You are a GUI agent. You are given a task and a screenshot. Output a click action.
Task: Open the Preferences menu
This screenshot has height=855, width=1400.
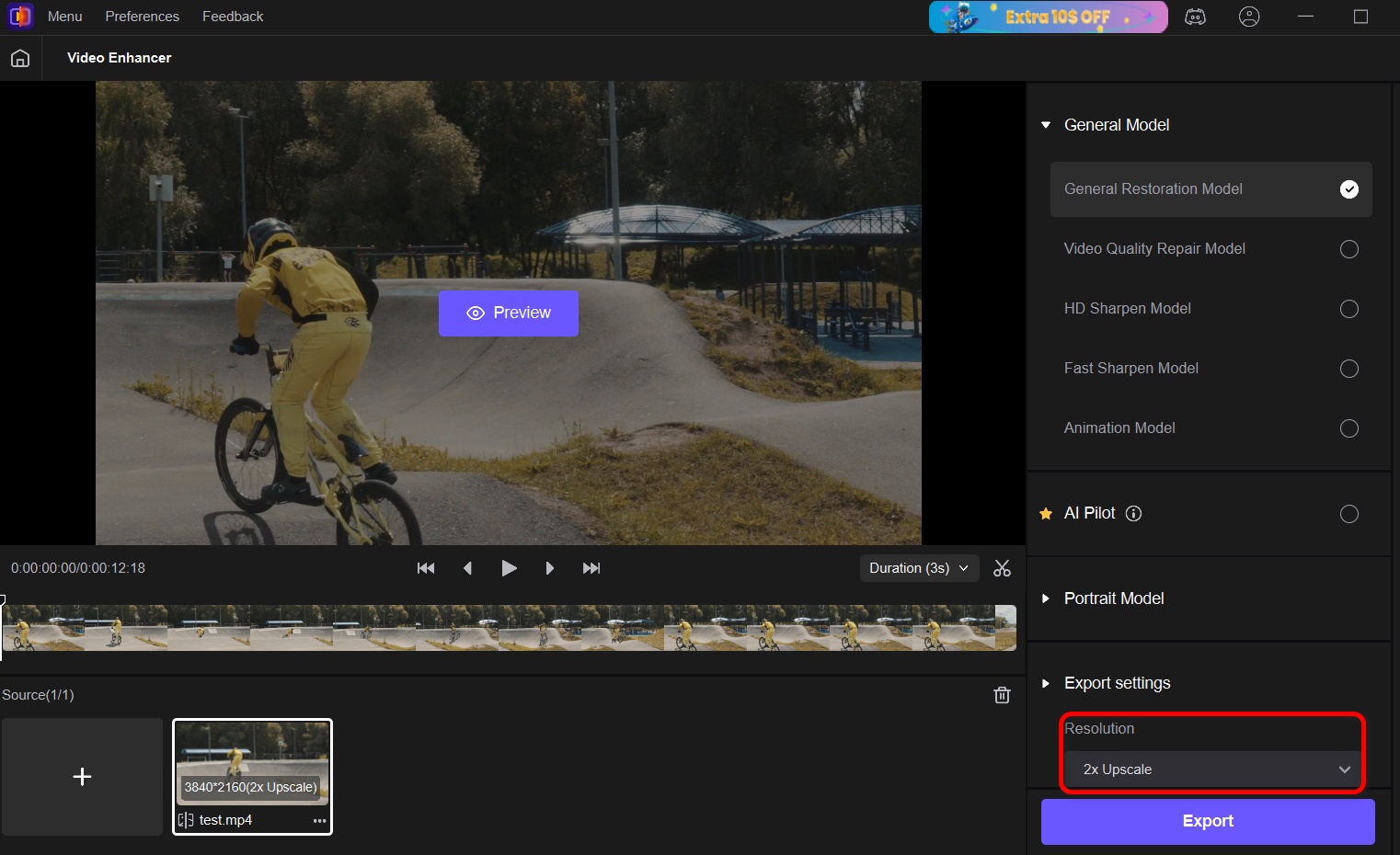click(x=142, y=17)
